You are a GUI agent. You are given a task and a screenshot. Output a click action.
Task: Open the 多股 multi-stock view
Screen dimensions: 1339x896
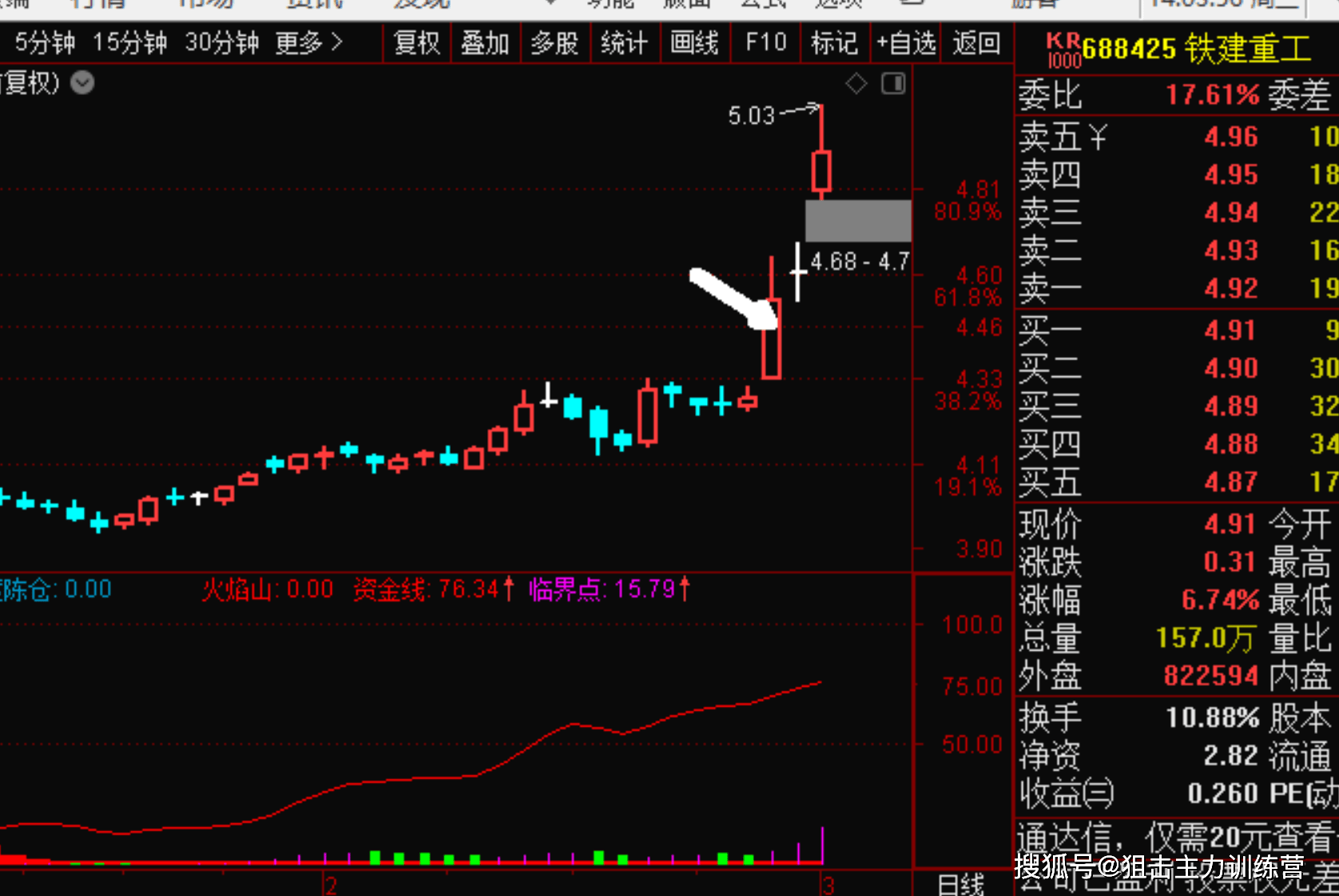(x=555, y=42)
